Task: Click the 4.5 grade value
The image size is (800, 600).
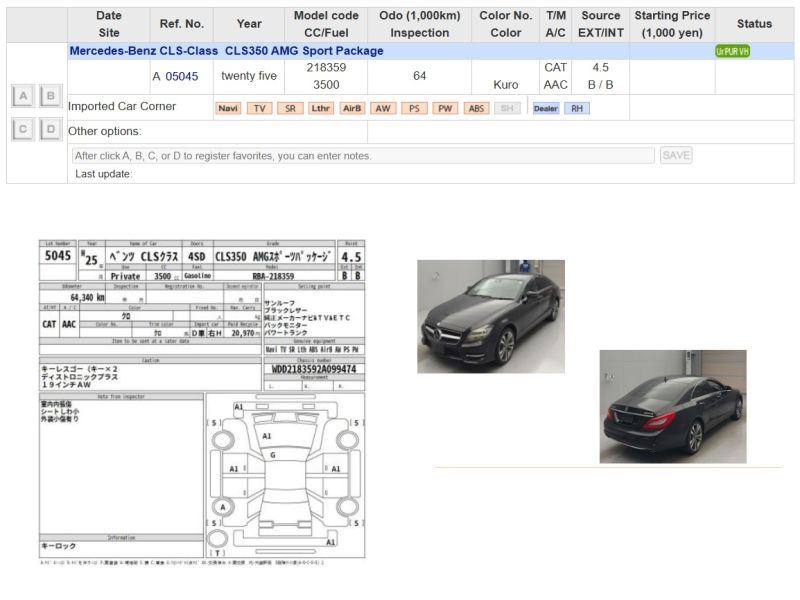Action: click(x=601, y=68)
